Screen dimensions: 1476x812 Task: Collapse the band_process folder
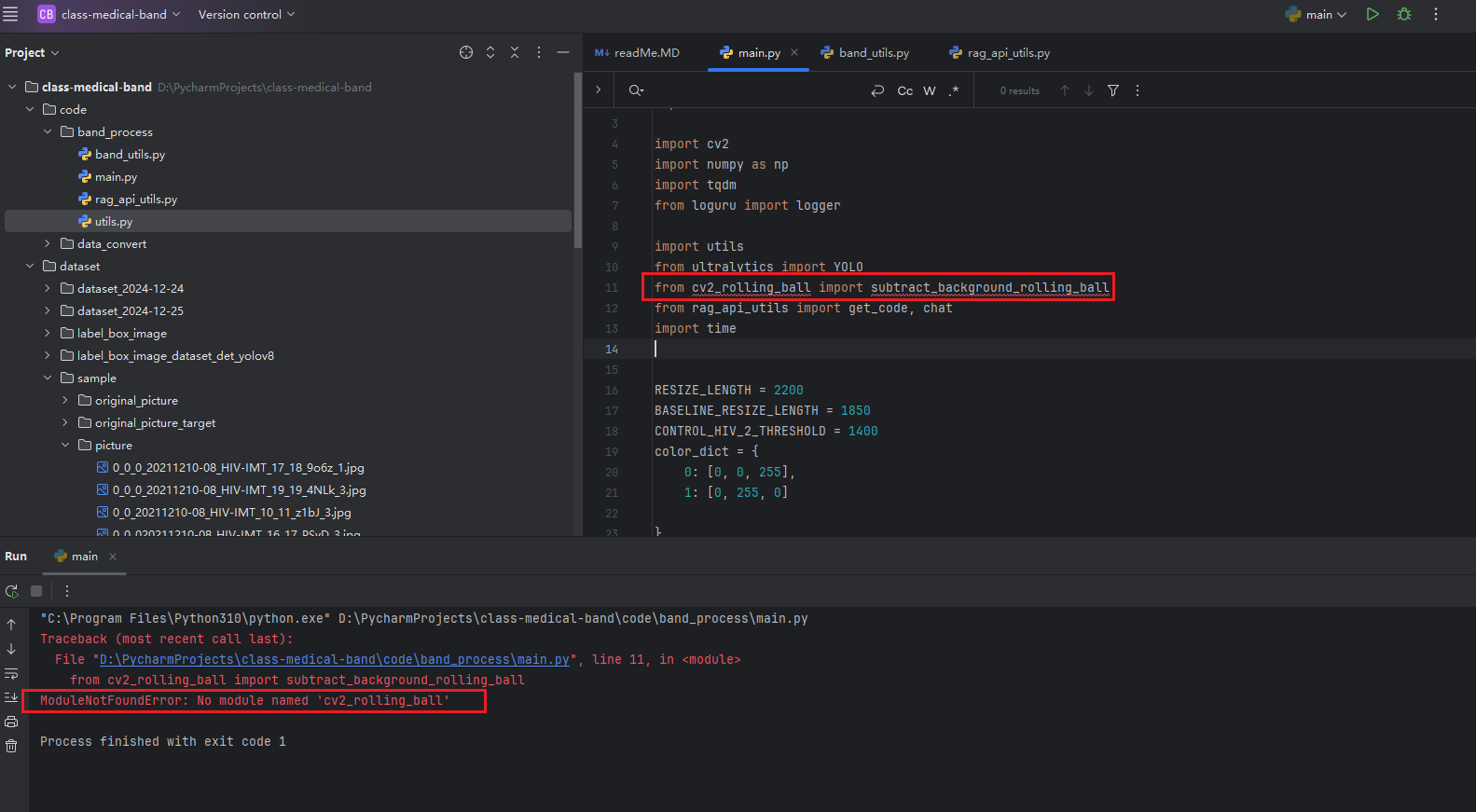click(x=48, y=132)
